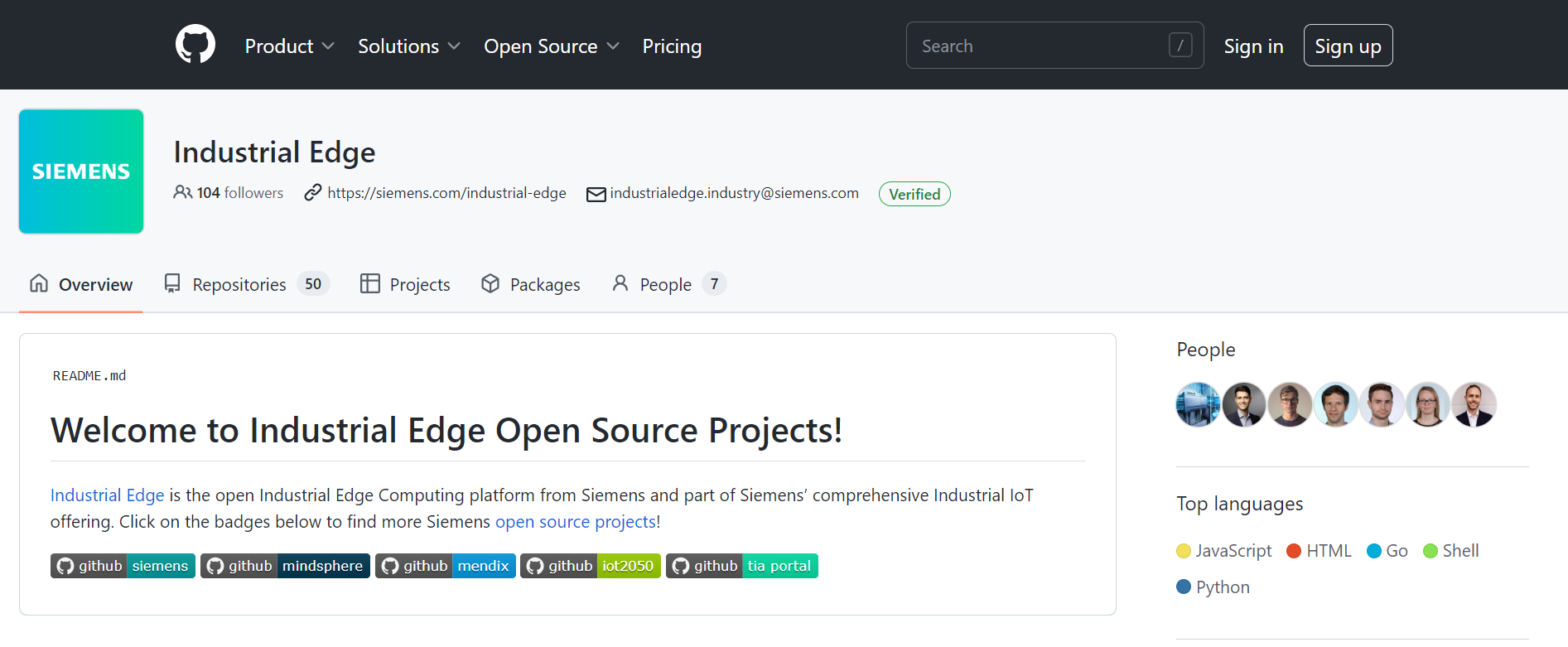
Task: Click the Welcome to Industrial Edge heading
Action: pyautogui.click(x=446, y=431)
